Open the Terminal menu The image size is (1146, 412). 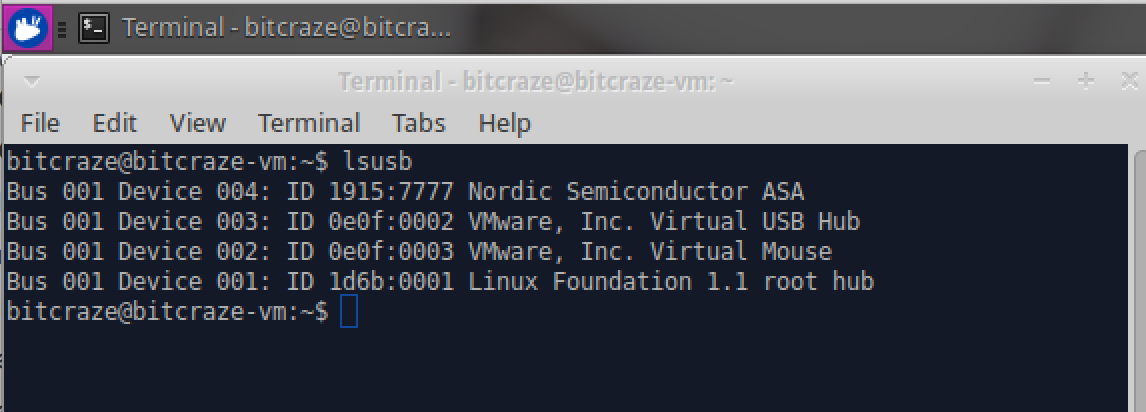tap(308, 123)
